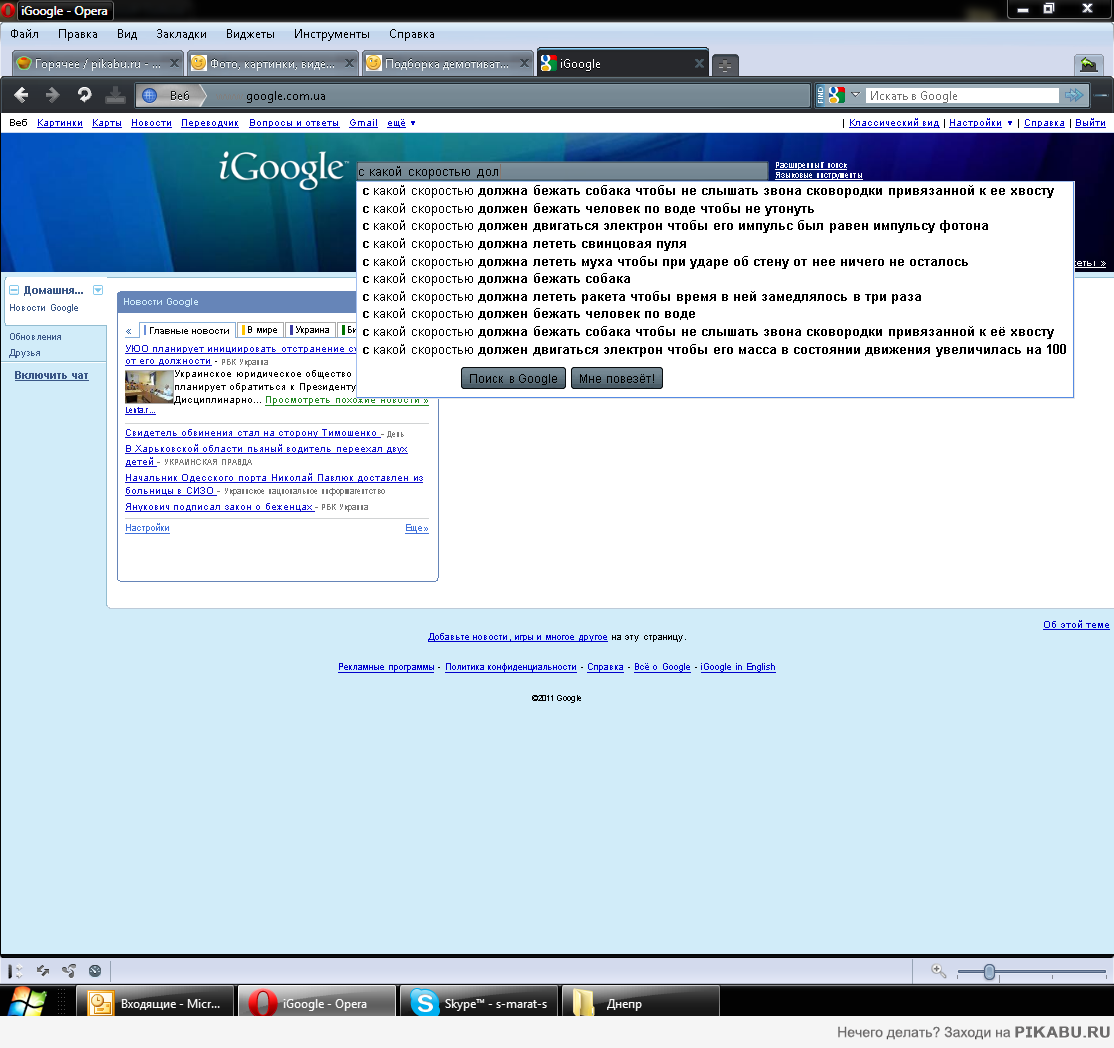The image size is (1114, 1048).
Task: Open the Инструменты menu
Action: click(332, 34)
